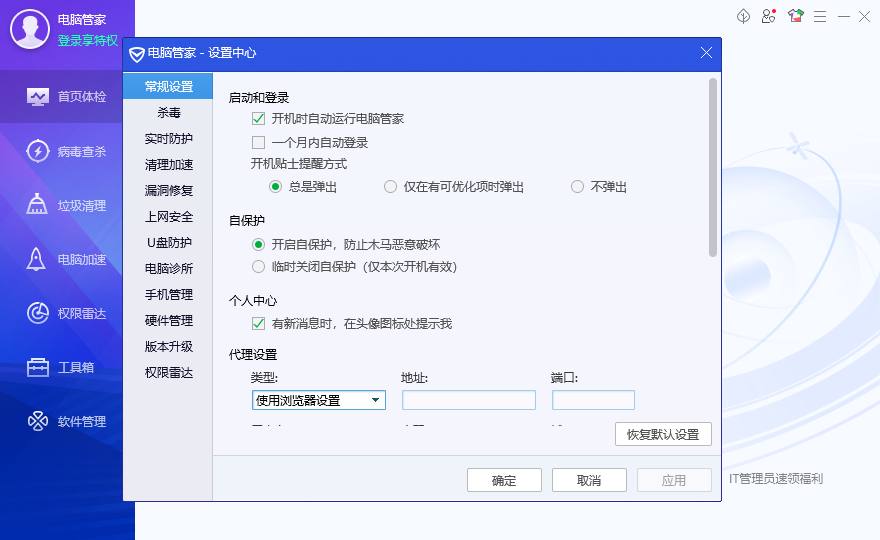Screen dimensions: 880x540
Task: Click the leaf icon in main title bar
Action: [744, 16]
